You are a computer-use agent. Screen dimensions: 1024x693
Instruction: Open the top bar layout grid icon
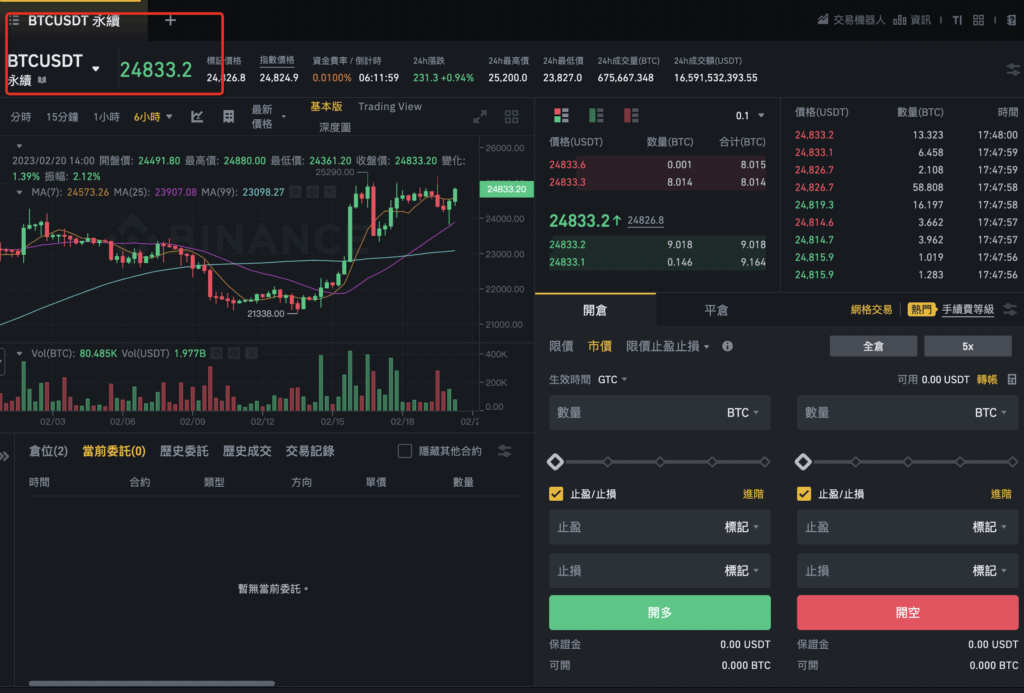tap(978, 20)
